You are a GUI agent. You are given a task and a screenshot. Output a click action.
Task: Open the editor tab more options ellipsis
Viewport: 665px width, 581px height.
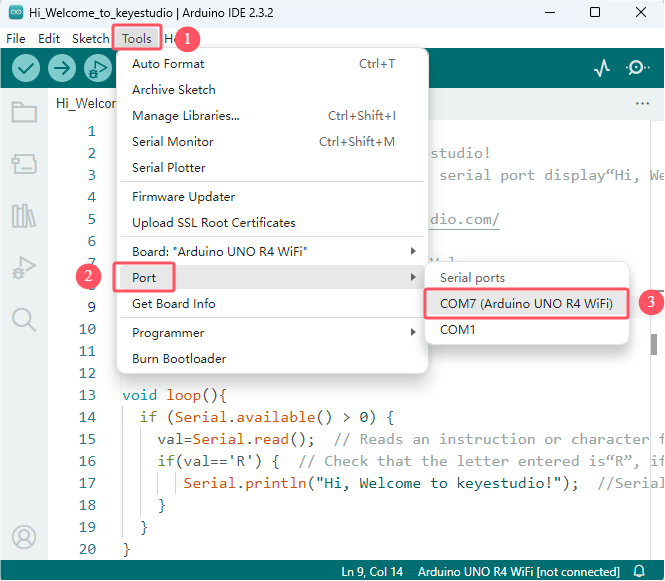(642, 103)
